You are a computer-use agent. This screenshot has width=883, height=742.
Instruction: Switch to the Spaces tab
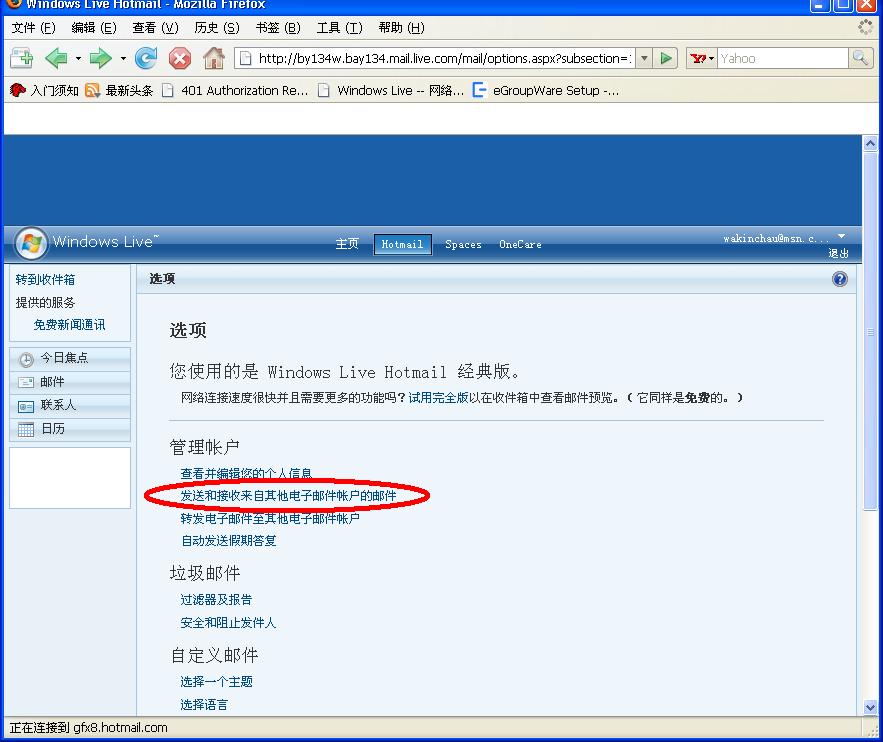tap(463, 244)
